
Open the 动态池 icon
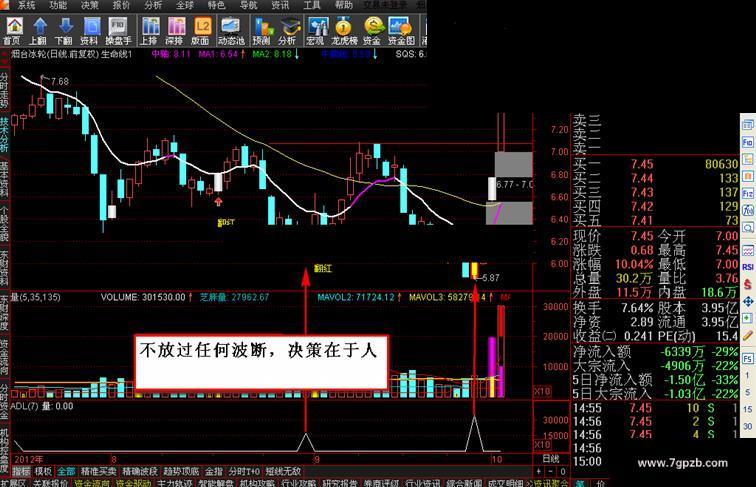pyautogui.click(x=231, y=31)
